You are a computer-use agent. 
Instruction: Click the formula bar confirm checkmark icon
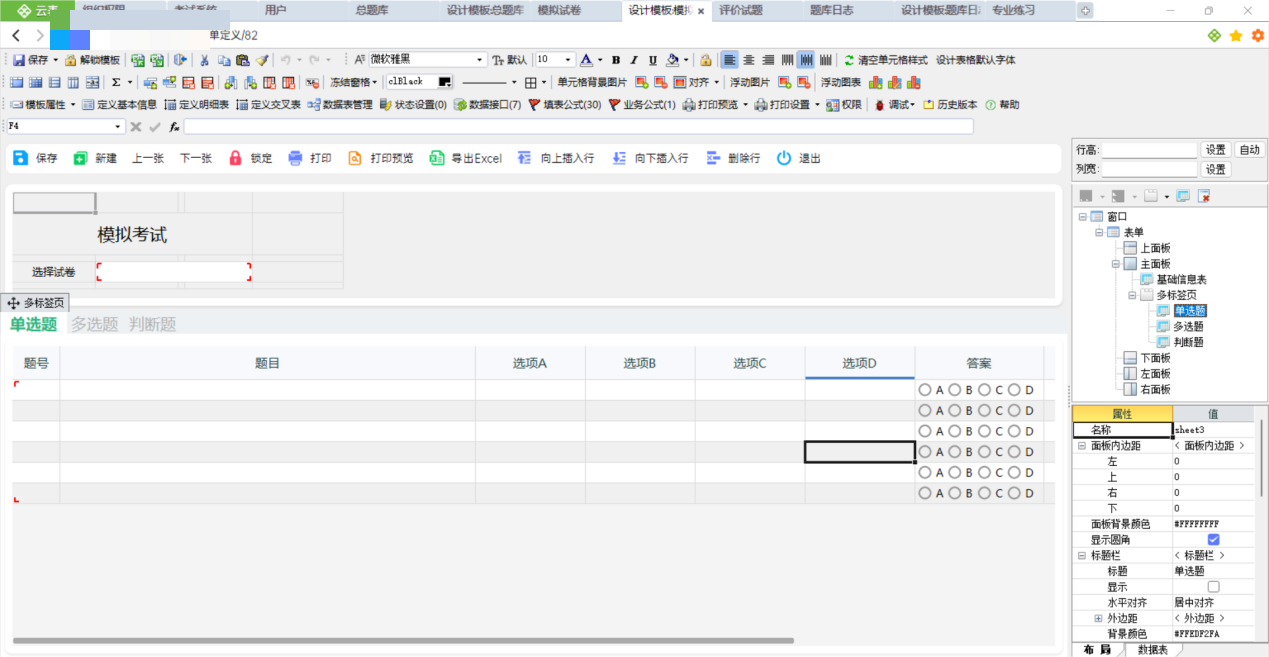click(x=154, y=127)
